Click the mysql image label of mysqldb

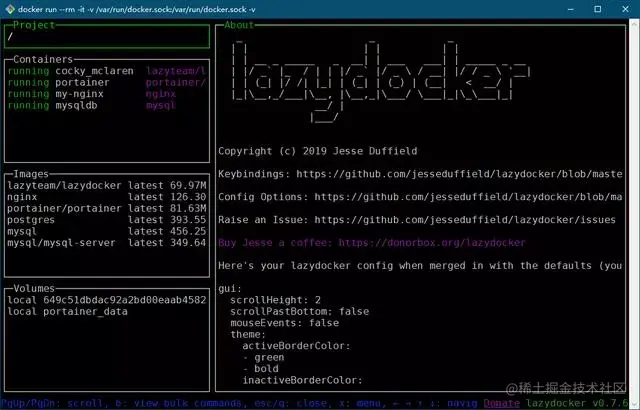[x=160, y=105]
